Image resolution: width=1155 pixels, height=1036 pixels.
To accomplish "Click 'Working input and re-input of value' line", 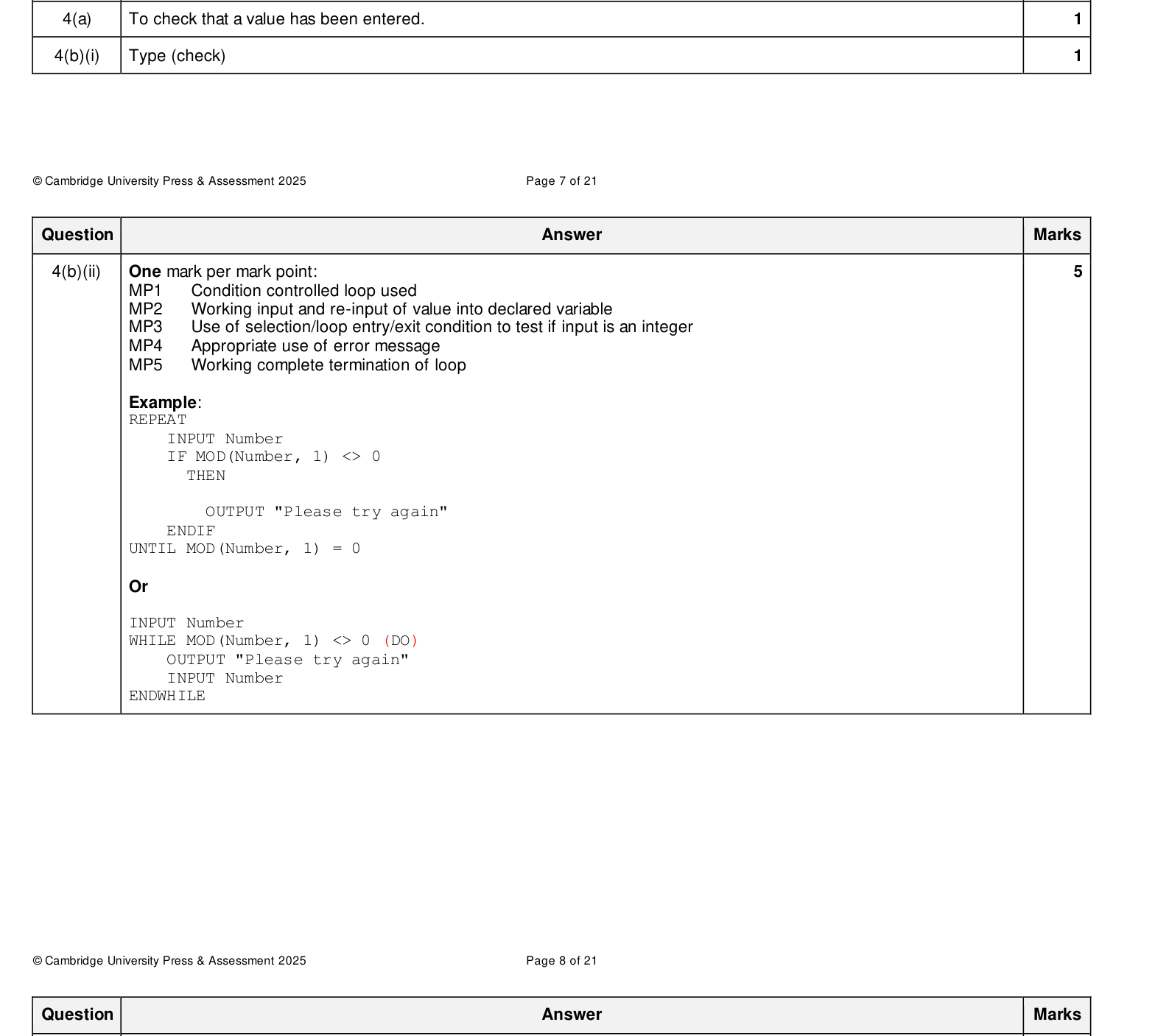I will 401,309.
